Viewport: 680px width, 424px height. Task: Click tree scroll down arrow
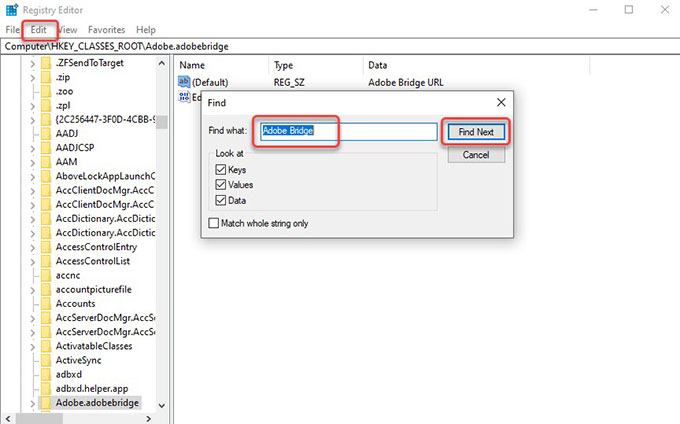(x=162, y=406)
